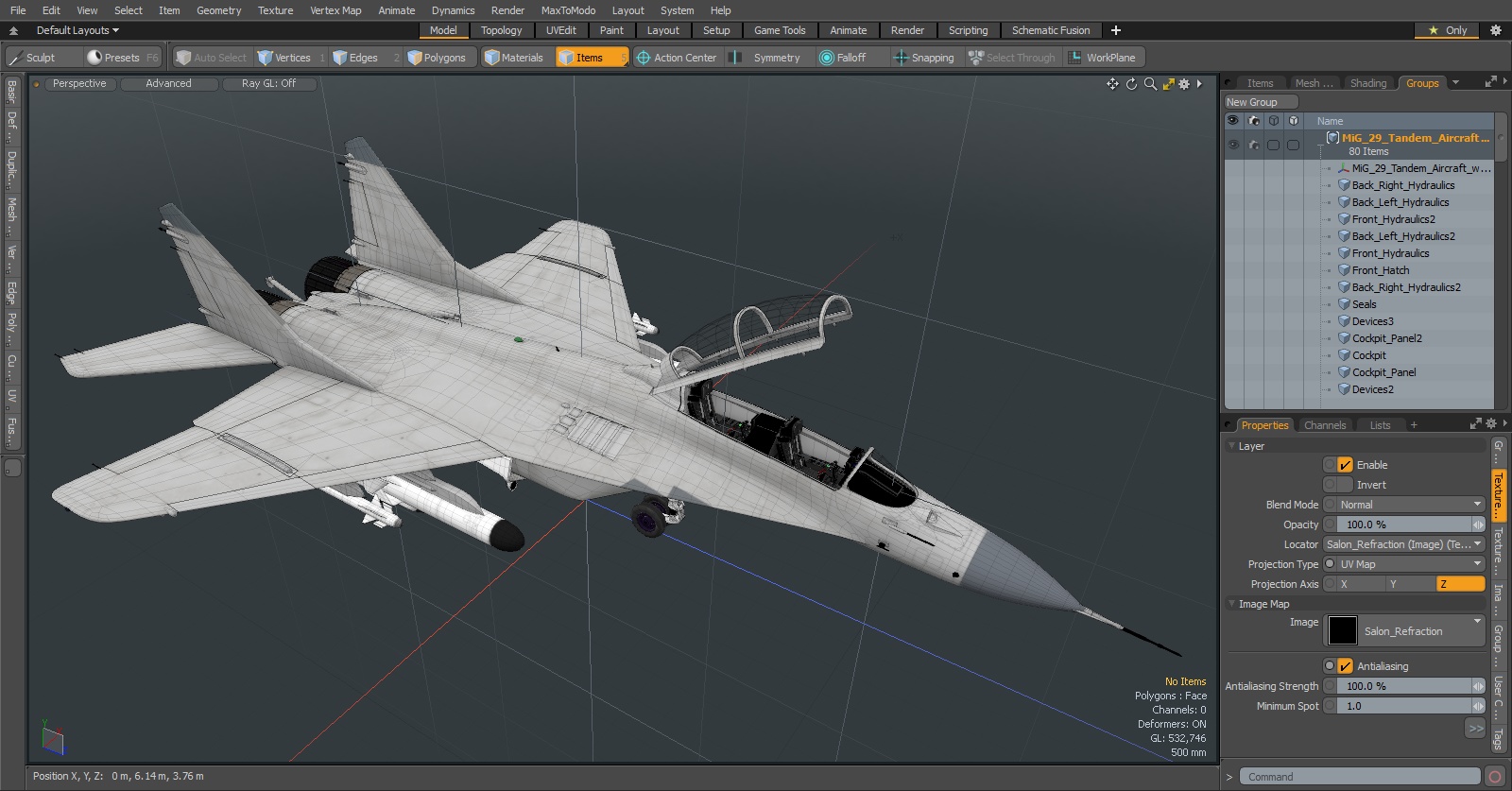Click the red record button by Command
Image resolution: width=1512 pixels, height=791 pixels.
coord(1494,777)
